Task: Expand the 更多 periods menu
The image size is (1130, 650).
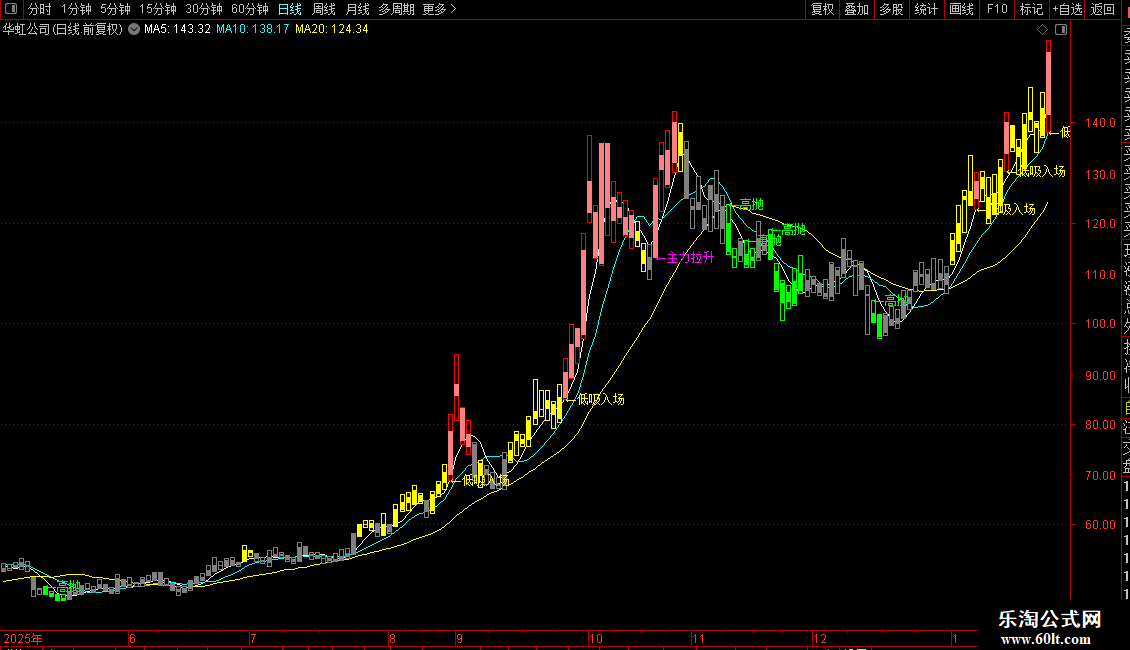Action: 439,9
